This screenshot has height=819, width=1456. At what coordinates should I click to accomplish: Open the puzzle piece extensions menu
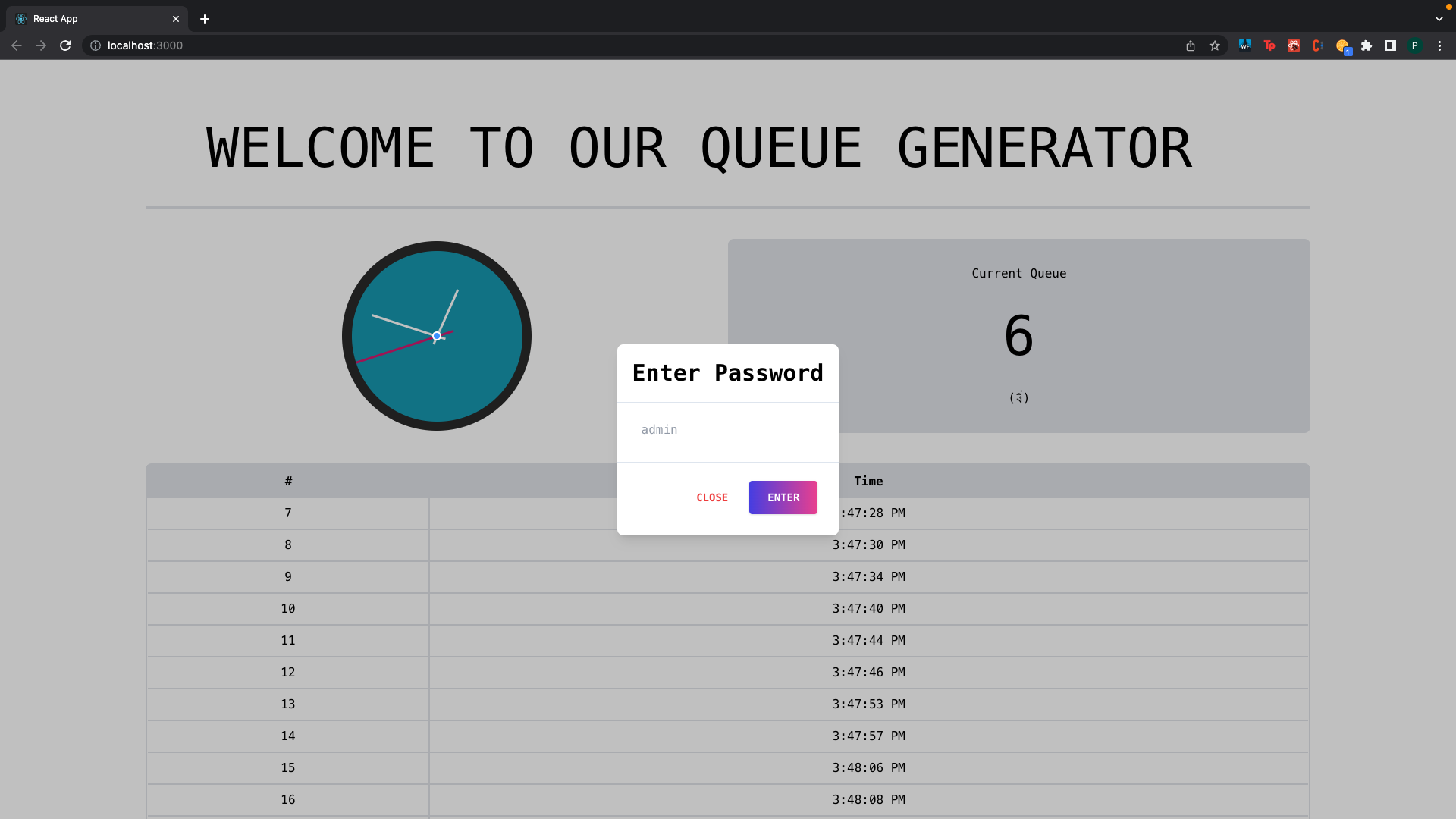[1367, 45]
